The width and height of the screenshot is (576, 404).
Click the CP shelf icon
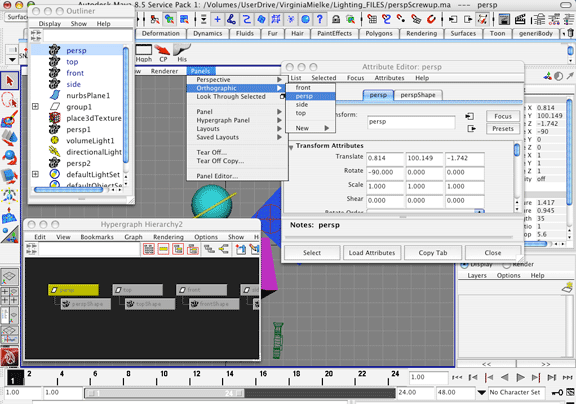click(x=163, y=53)
